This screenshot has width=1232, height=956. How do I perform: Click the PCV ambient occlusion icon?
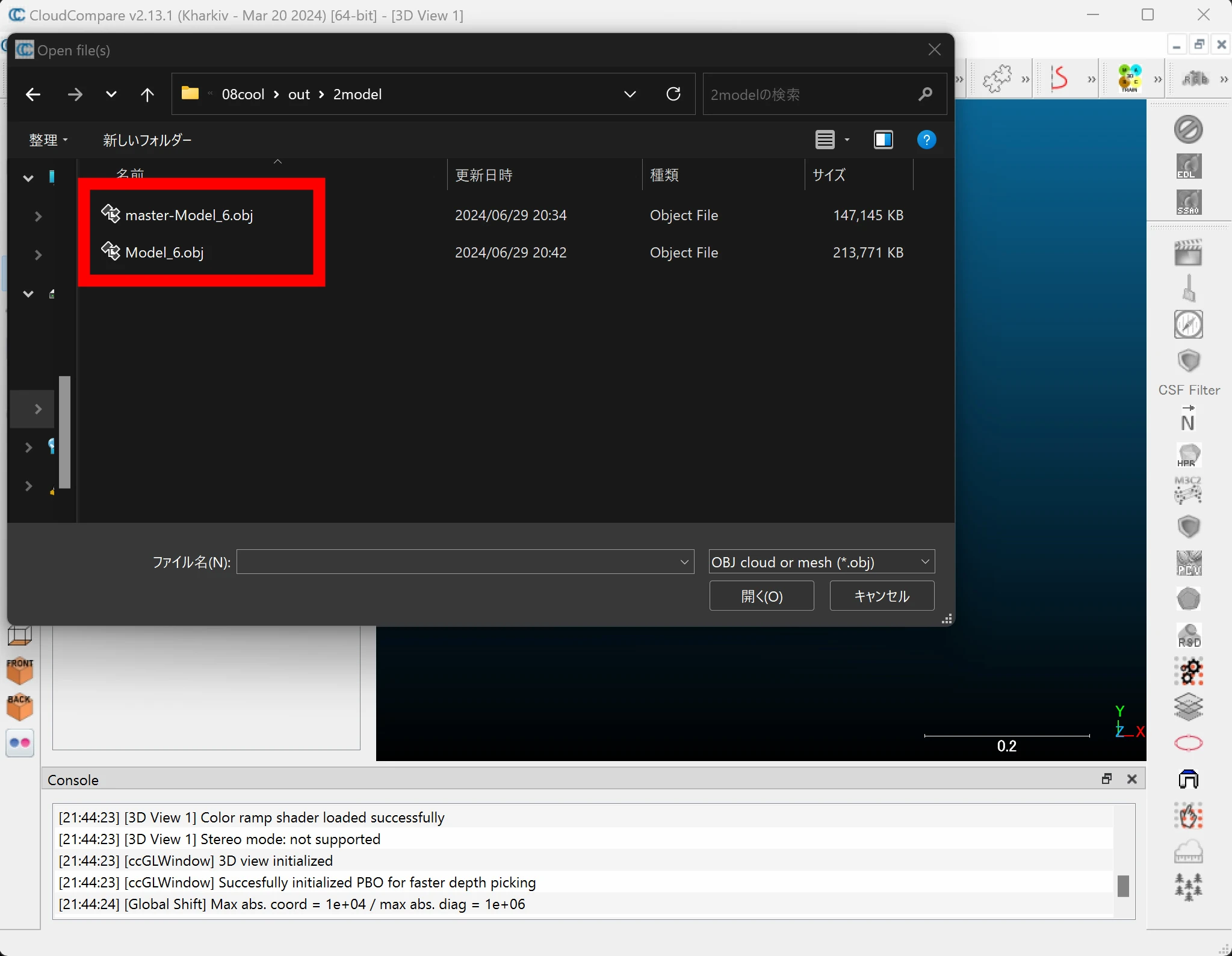[x=1188, y=563]
